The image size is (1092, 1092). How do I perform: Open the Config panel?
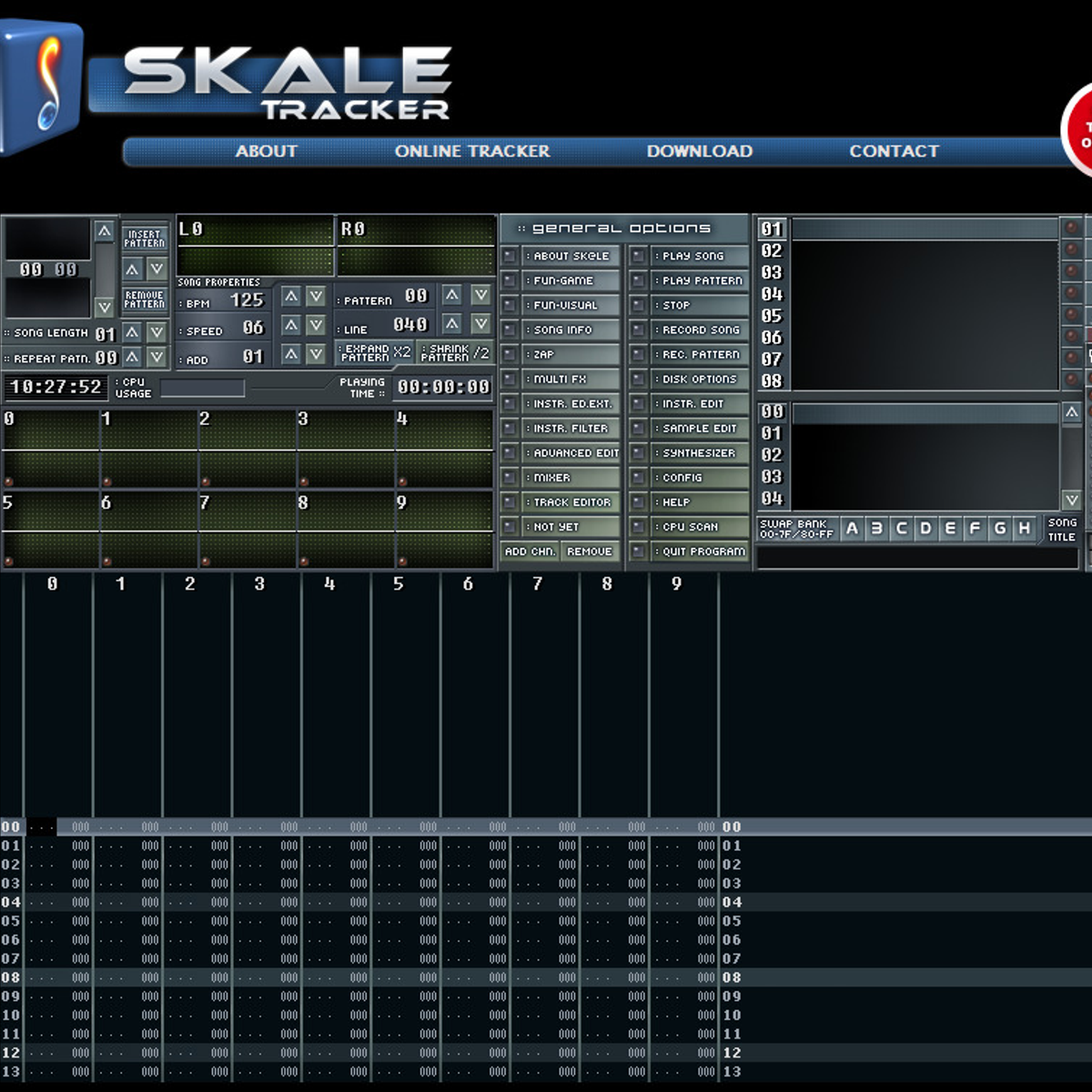click(699, 477)
